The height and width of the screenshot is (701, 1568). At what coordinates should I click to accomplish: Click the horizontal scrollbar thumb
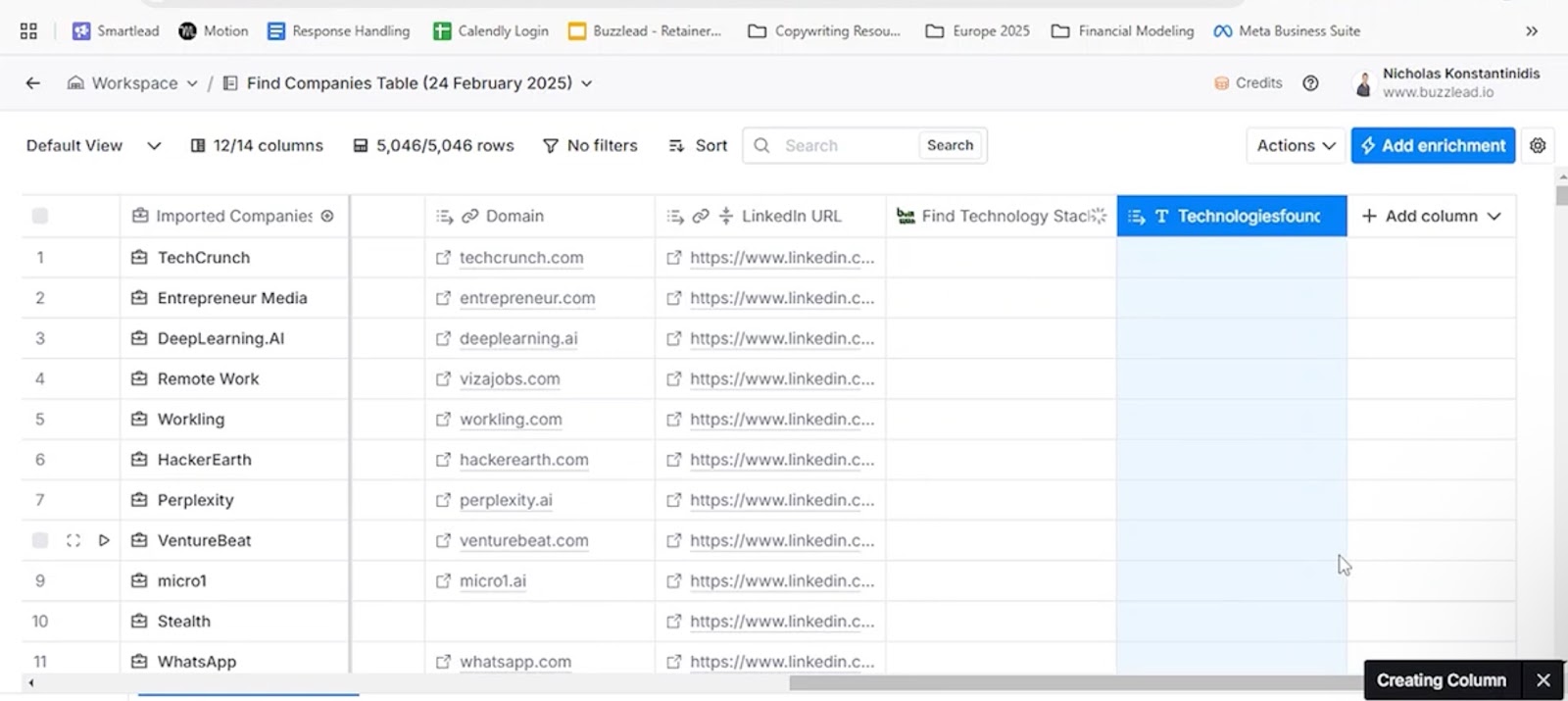1076,682
